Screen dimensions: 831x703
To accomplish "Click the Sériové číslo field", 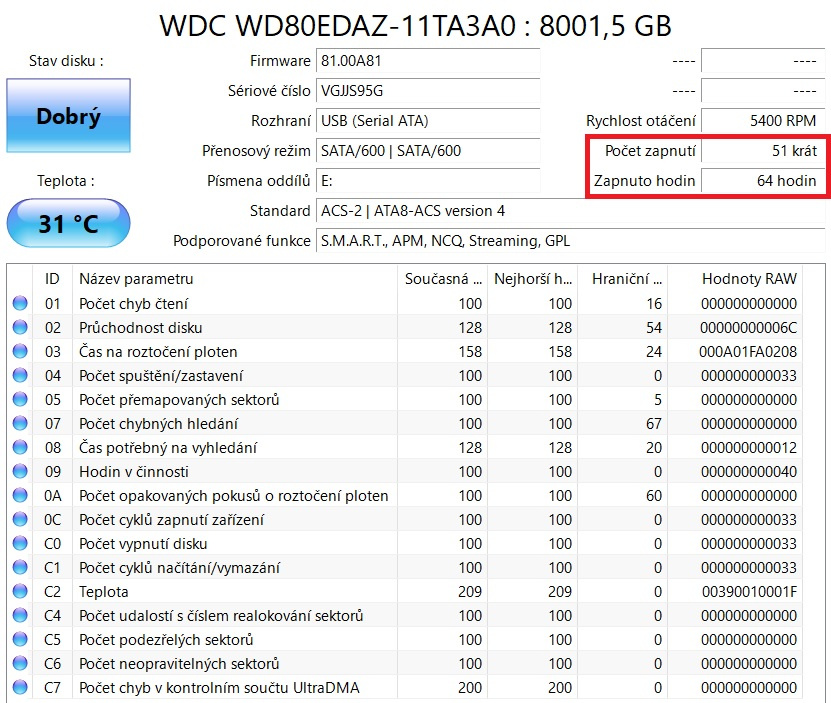I will (x=427, y=91).
